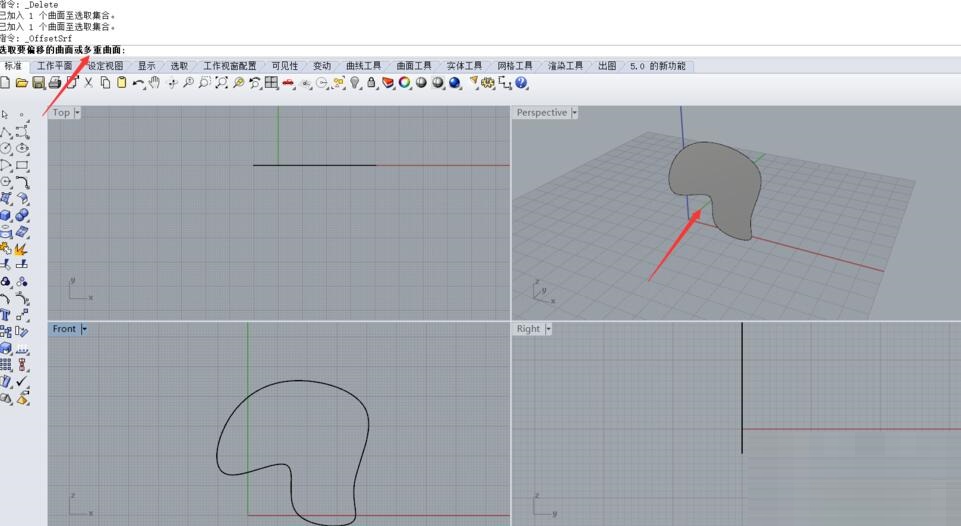This screenshot has width=961, height=526.
Task: Click the Lock padlock icon
Action: [372, 83]
